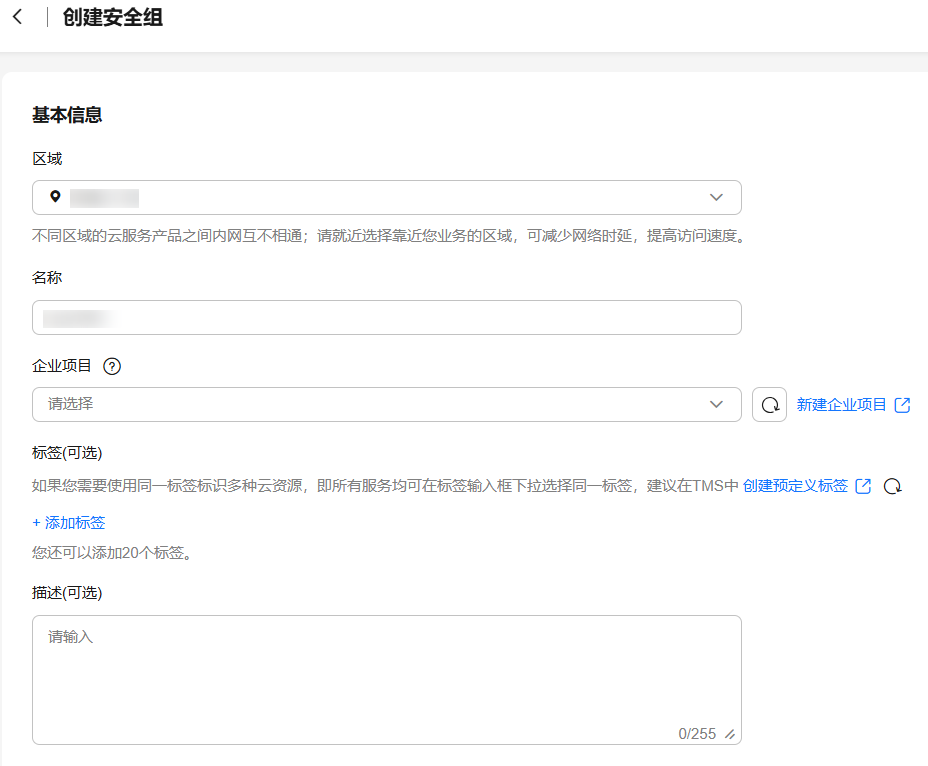Click into the 描述 text area

point(386,670)
